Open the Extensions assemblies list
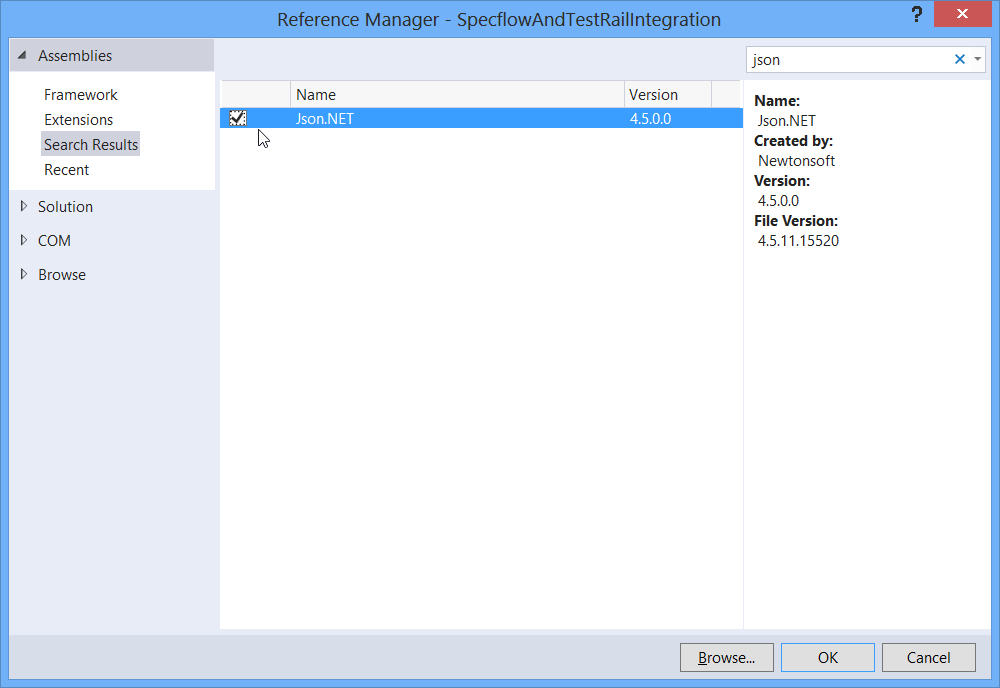This screenshot has height=688, width=1000. click(x=79, y=120)
